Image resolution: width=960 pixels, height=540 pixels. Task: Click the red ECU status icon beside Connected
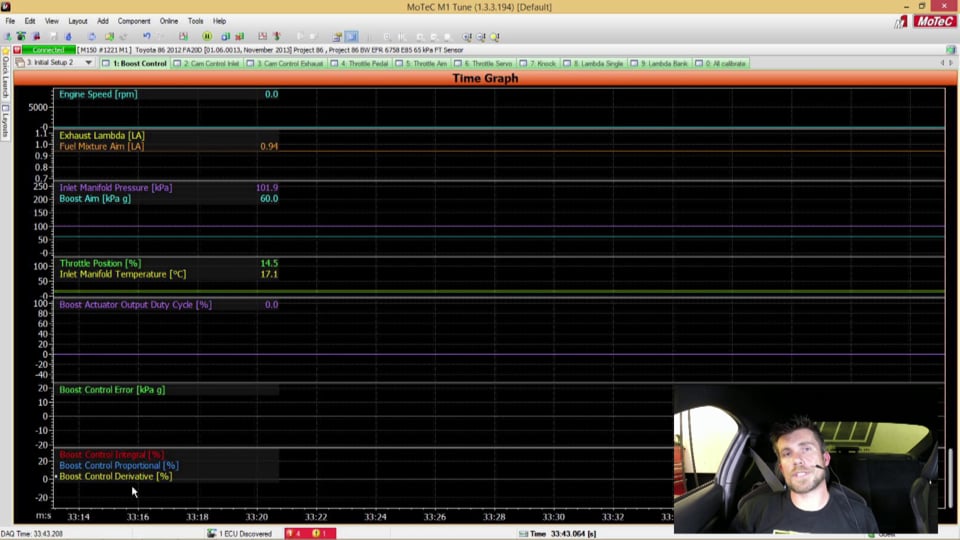click(x=17, y=50)
